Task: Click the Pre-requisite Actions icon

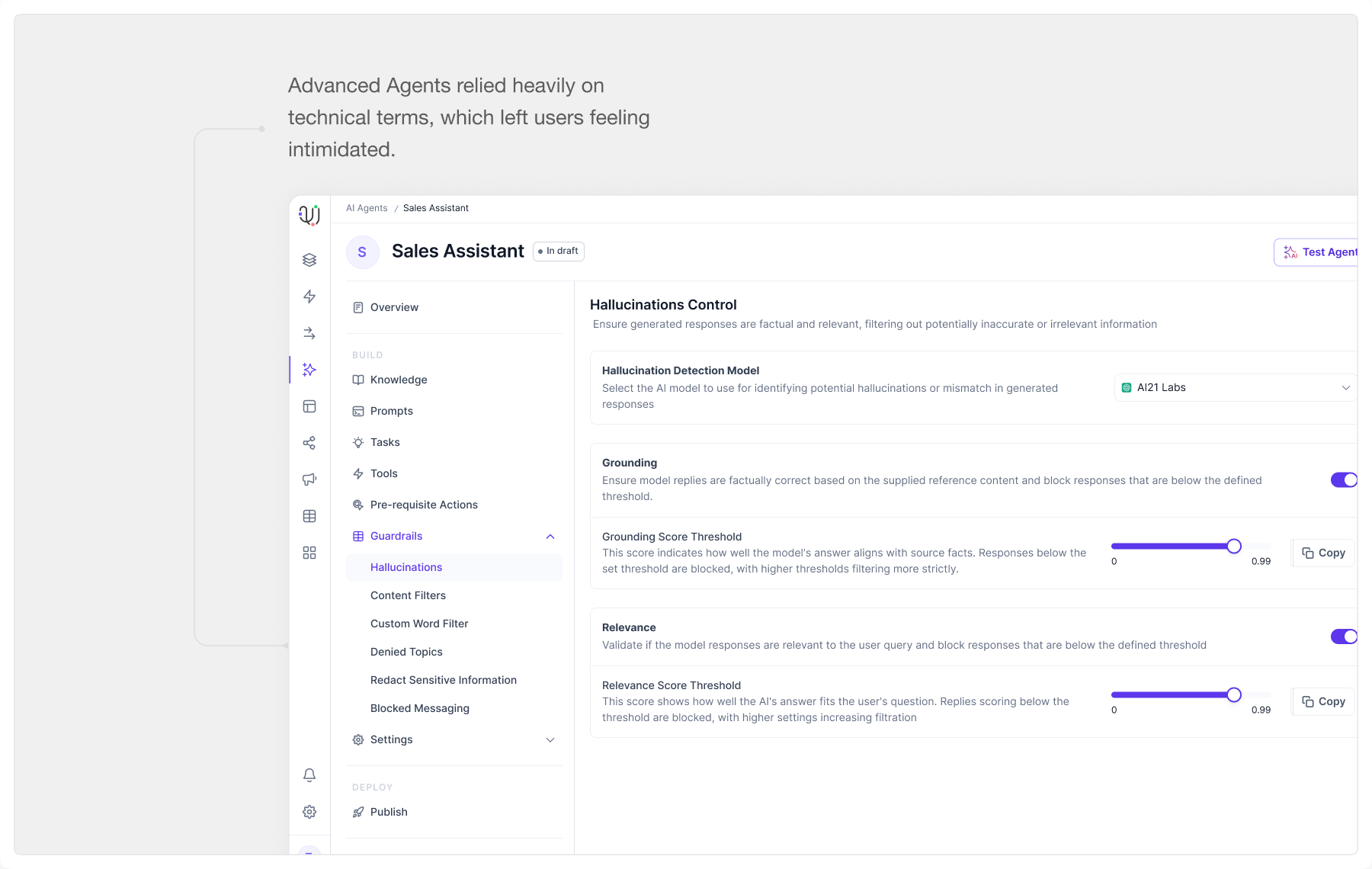Action: pyautogui.click(x=358, y=505)
